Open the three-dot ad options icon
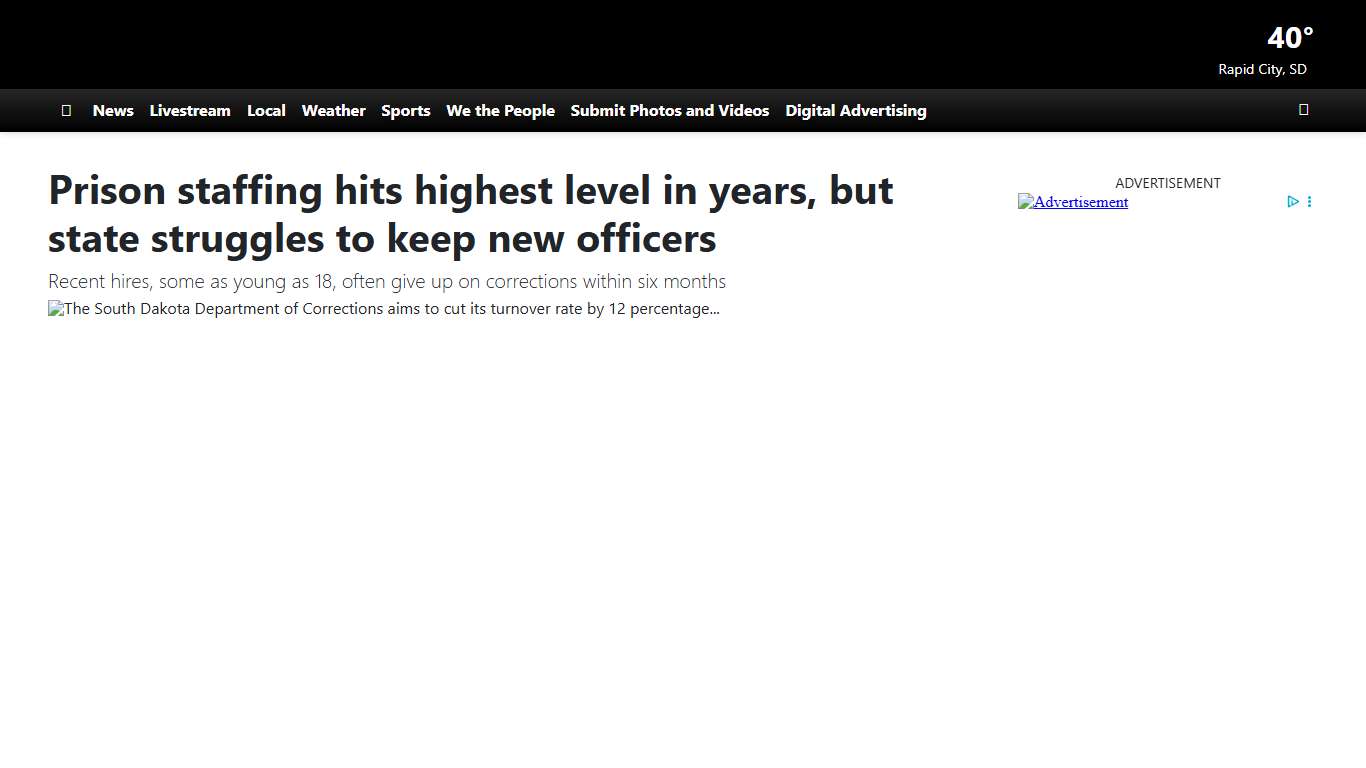Viewport: 1366px width, 768px height. point(1310,201)
